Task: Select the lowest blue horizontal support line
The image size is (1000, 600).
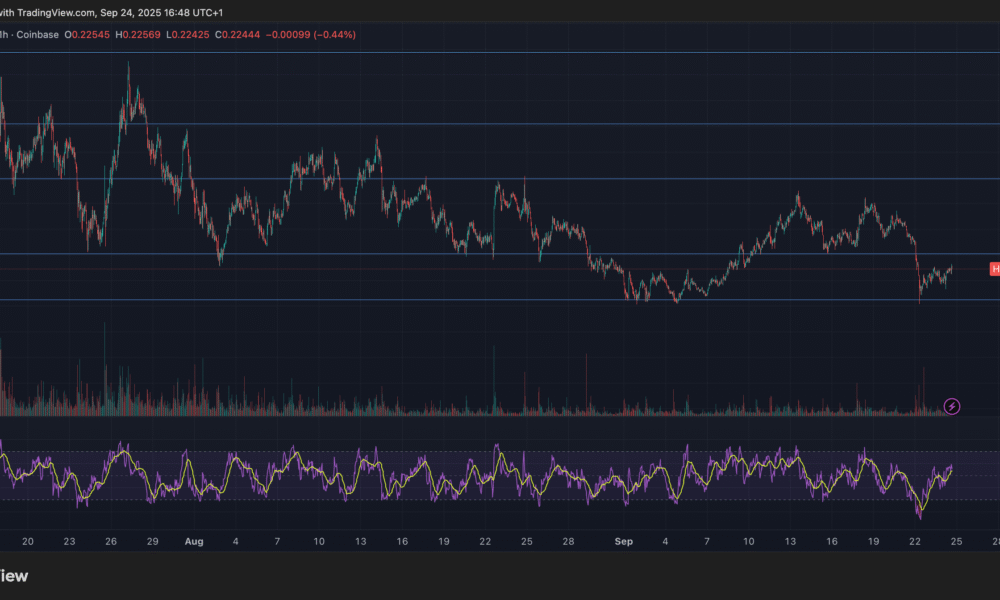Action: [x=500, y=299]
